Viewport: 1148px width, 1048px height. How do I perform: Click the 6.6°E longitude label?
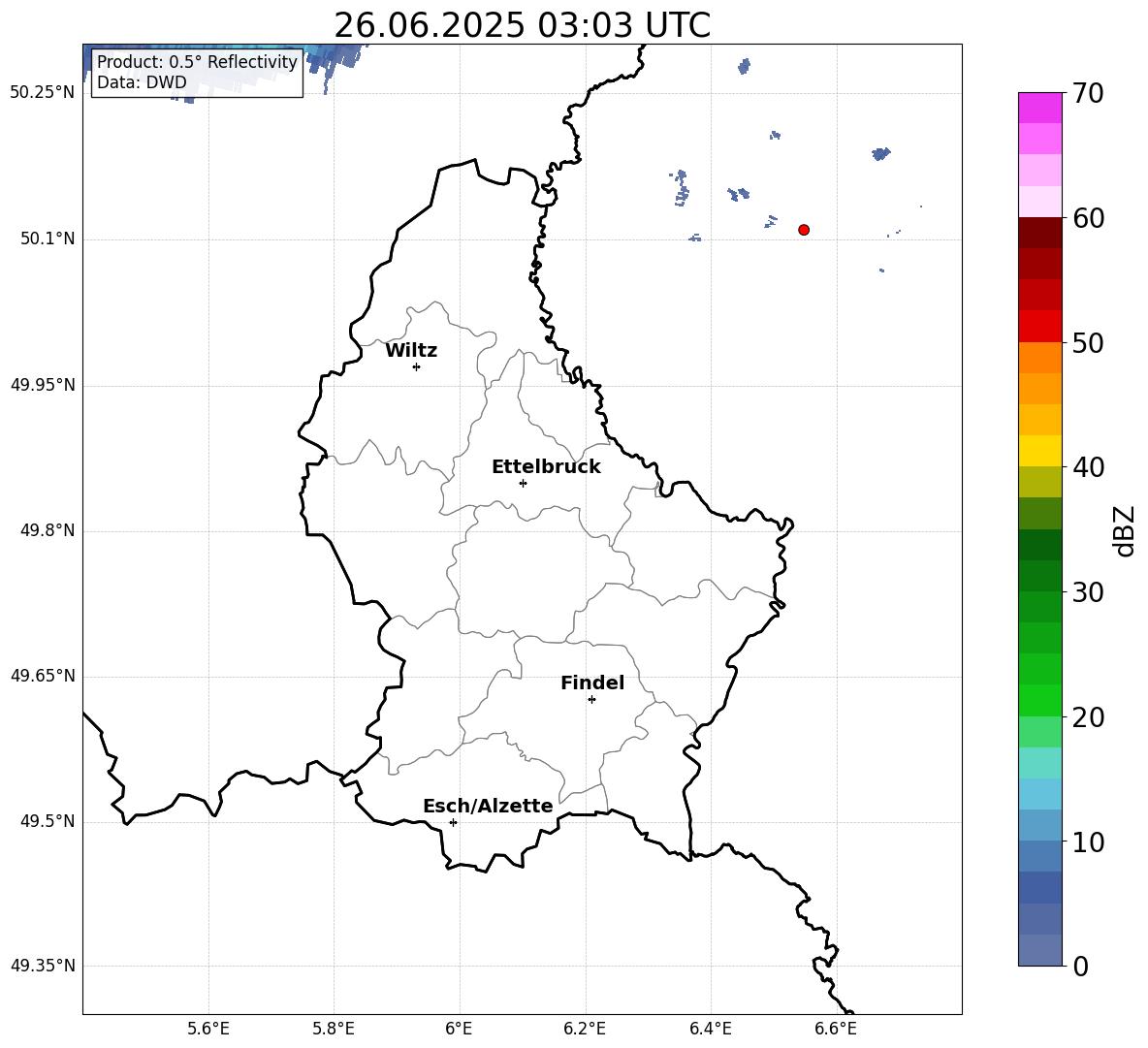point(836,1029)
